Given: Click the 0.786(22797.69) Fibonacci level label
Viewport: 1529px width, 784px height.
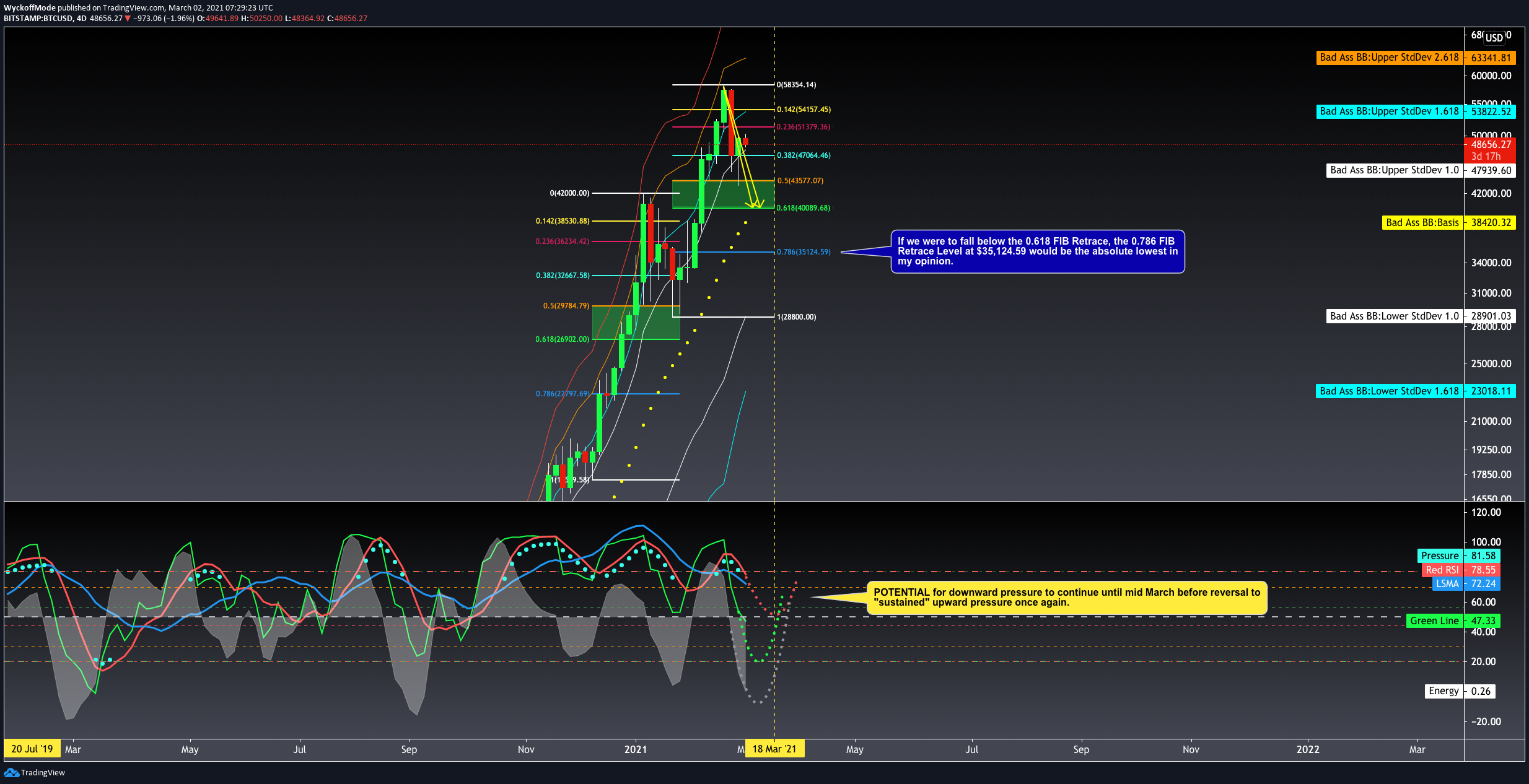Looking at the screenshot, I should [x=563, y=394].
